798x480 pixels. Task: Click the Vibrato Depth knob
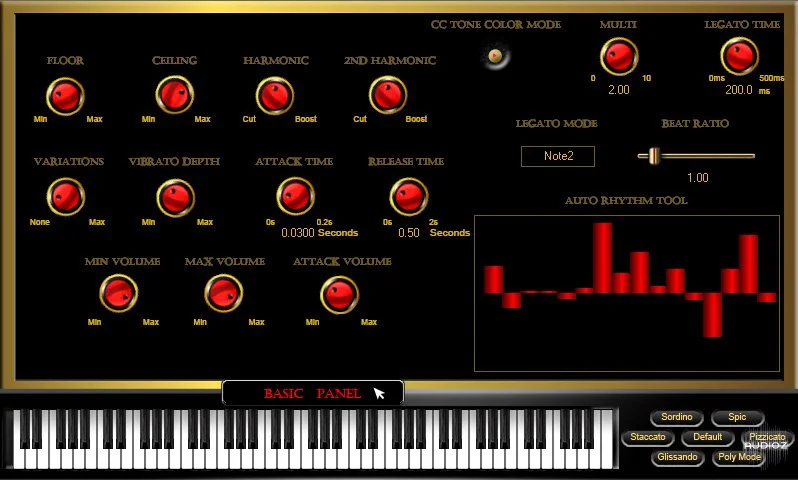[176, 198]
